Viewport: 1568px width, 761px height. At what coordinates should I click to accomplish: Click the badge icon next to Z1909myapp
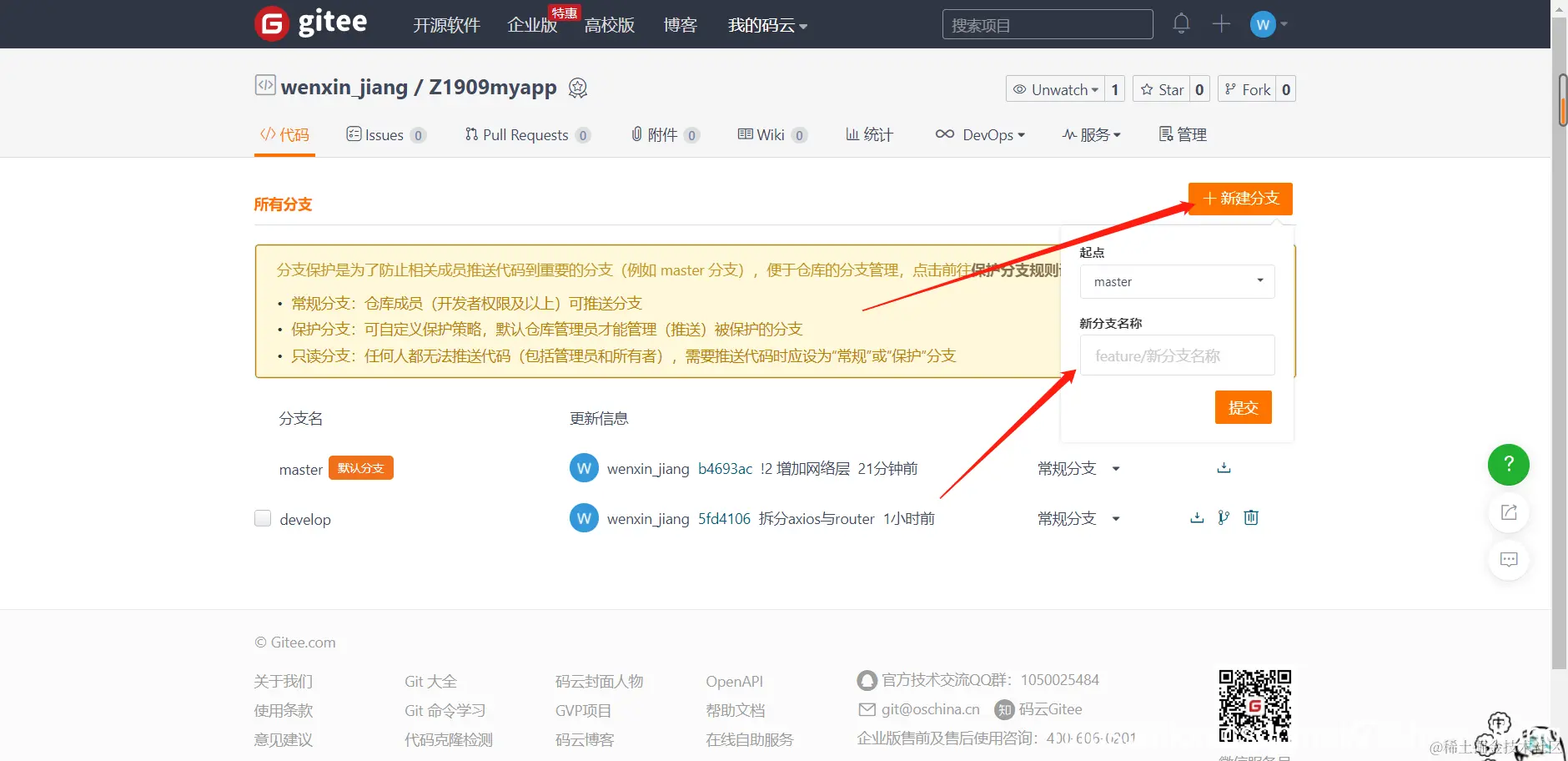tap(578, 88)
